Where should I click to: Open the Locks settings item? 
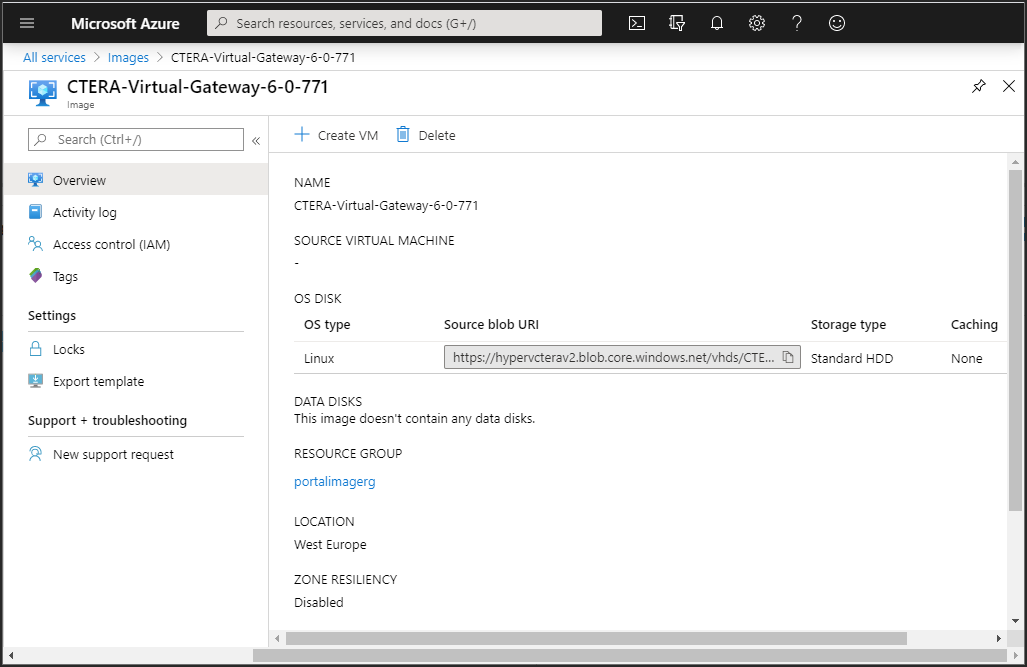pos(136,349)
